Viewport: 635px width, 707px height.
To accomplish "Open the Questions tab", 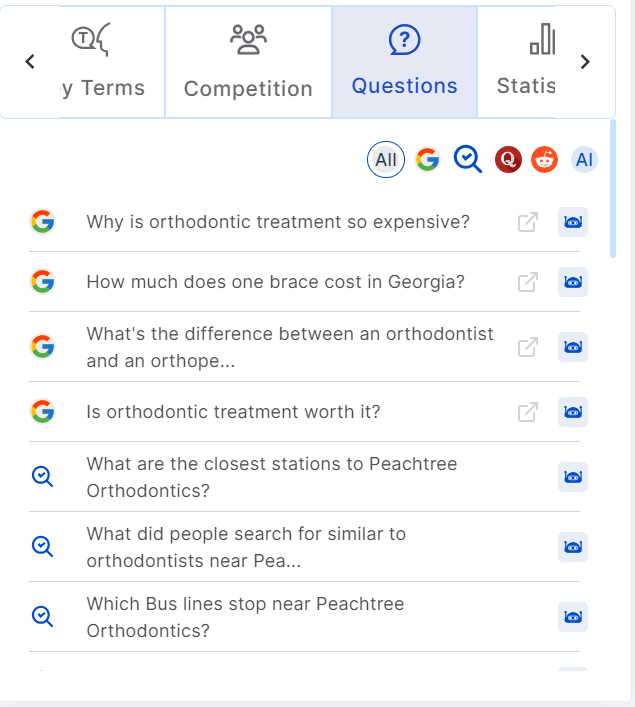I will (404, 63).
